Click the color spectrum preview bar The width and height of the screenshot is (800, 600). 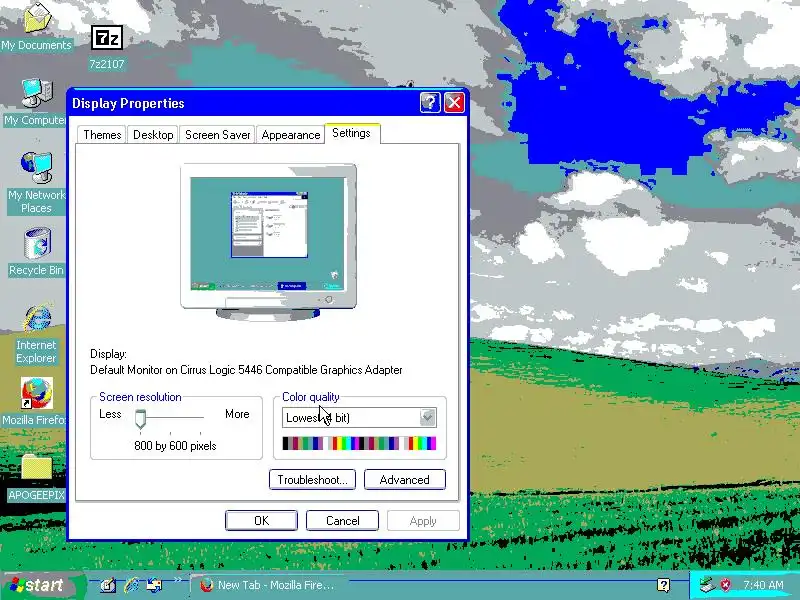tap(359, 443)
